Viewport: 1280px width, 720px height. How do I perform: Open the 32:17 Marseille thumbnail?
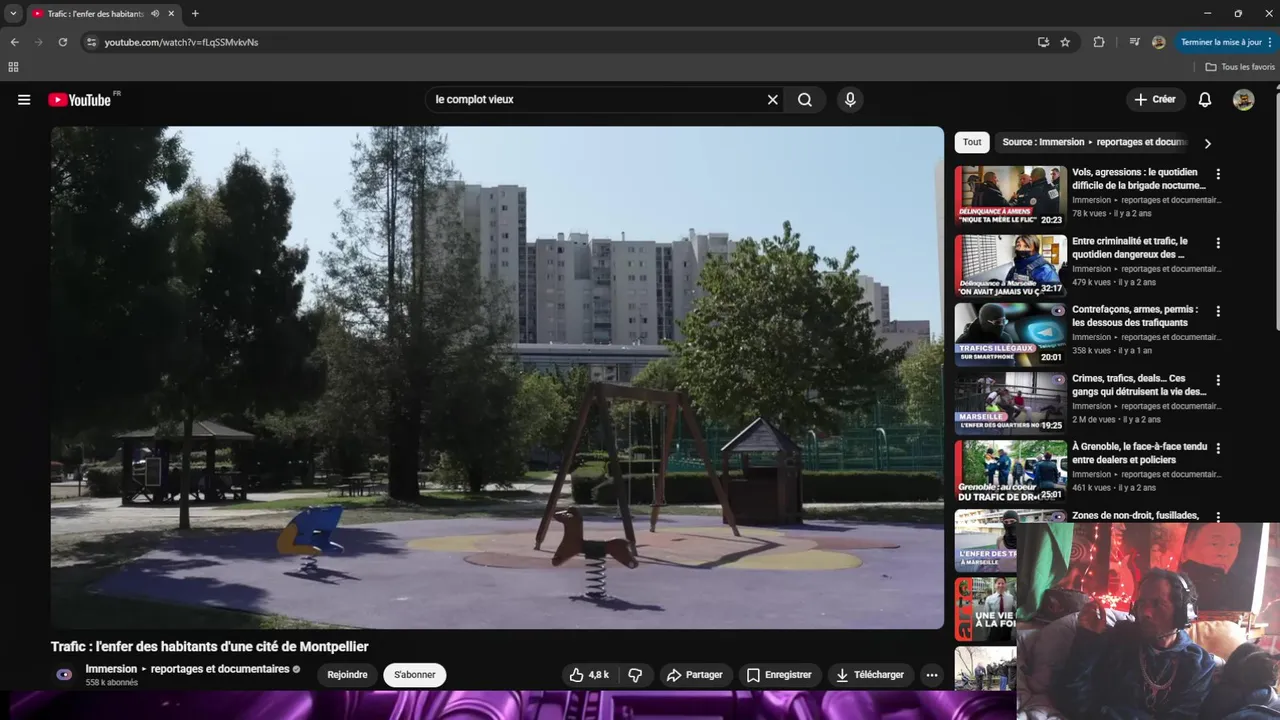tap(1010, 266)
